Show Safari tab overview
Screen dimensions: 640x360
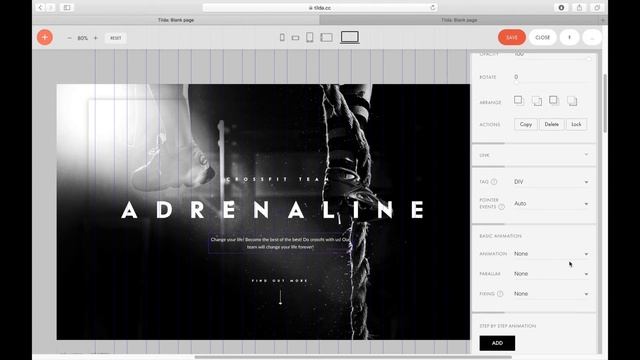pos(597,7)
